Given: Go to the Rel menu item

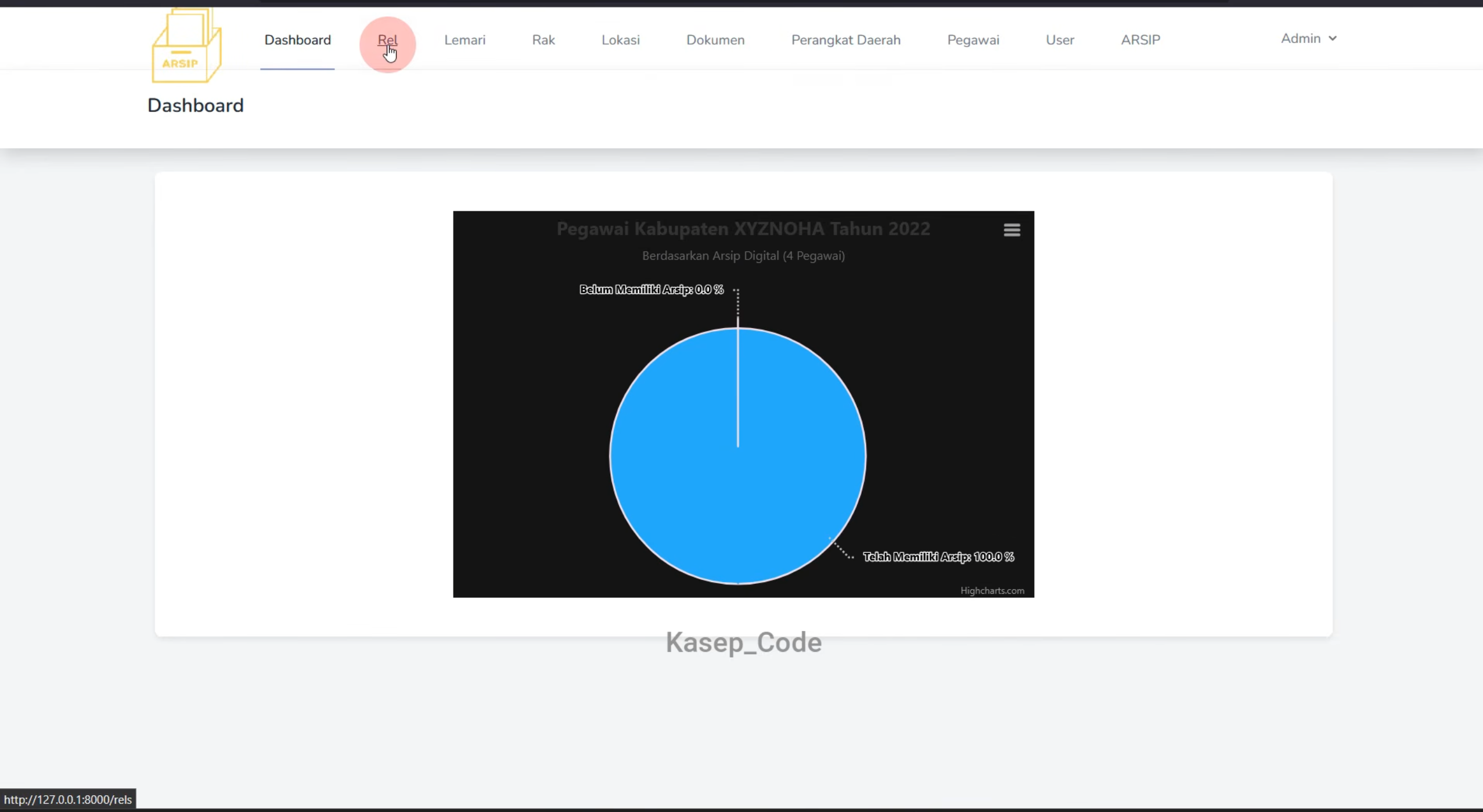Looking at the screenshot, I should click(x=387, y=40).
